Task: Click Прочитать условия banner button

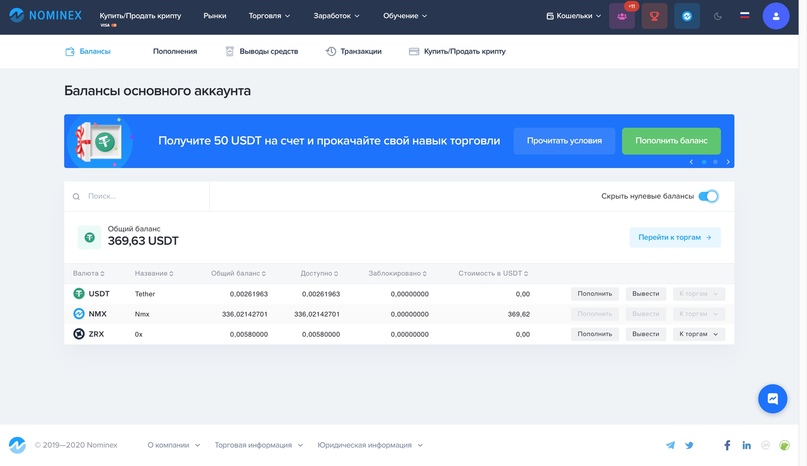Action: point(564,141)
